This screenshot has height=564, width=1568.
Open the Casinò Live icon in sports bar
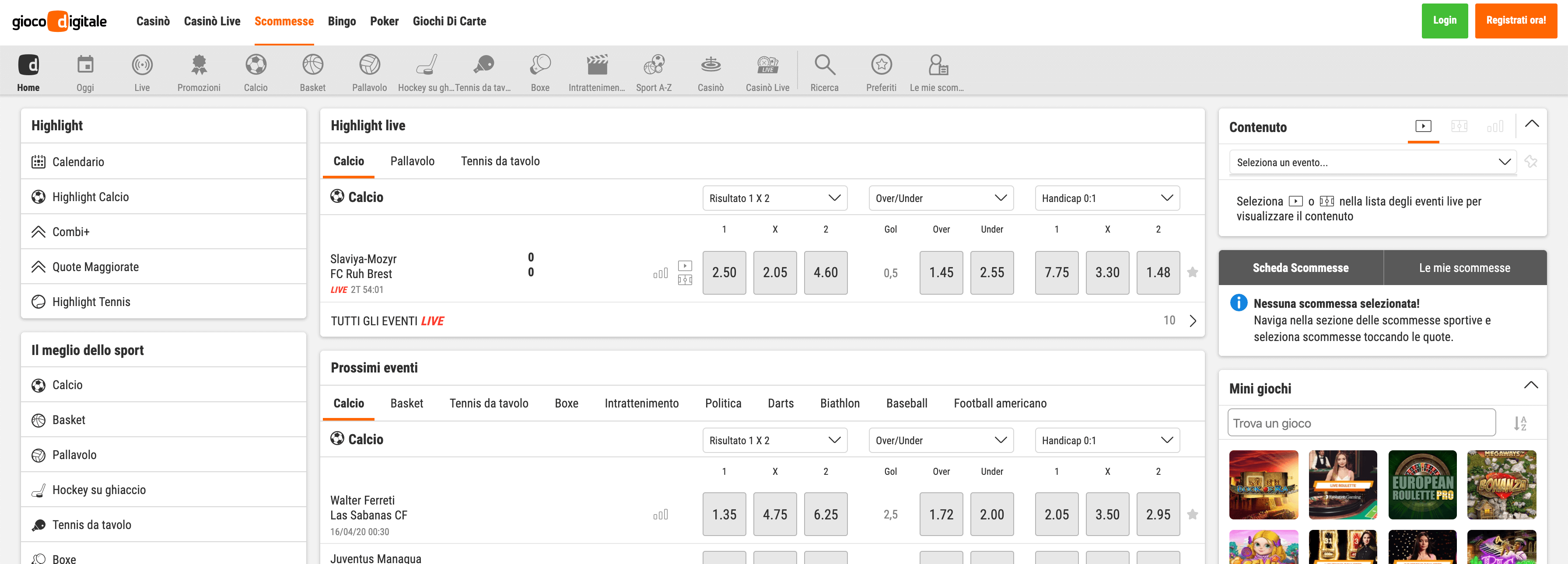[767, 65]
